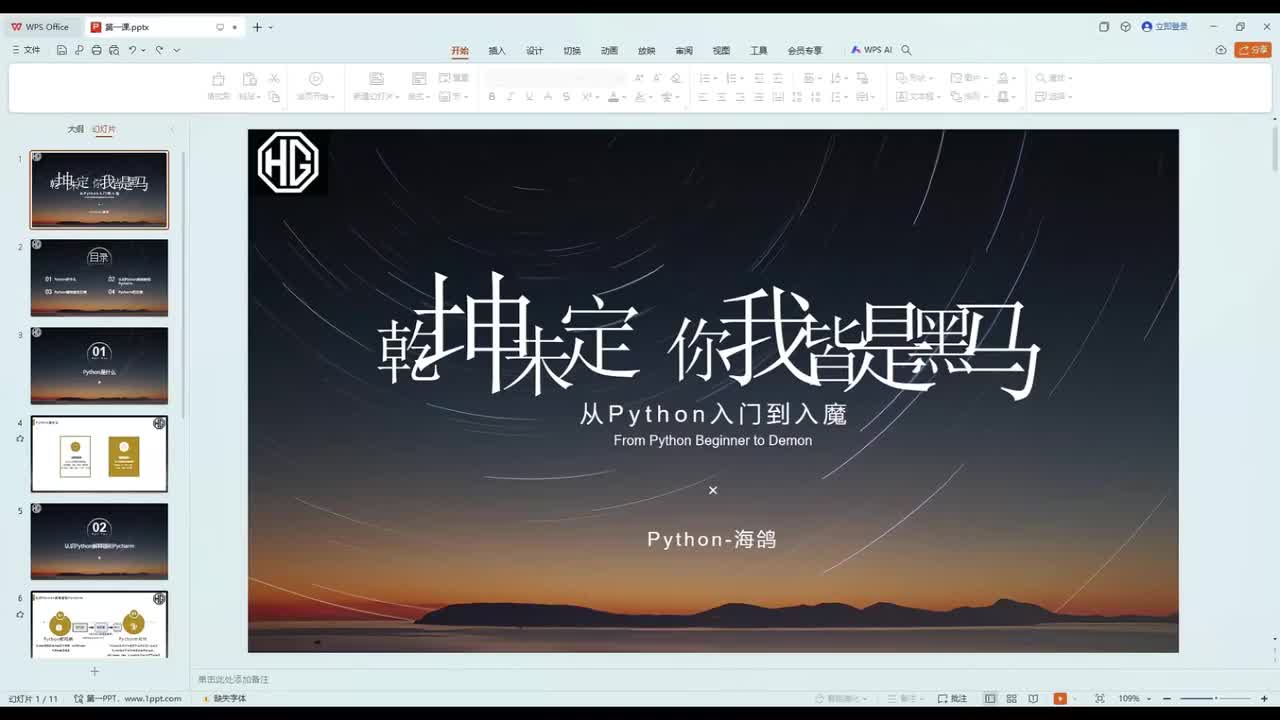Switch to the 动画 ribbon tab

point(609,50)
